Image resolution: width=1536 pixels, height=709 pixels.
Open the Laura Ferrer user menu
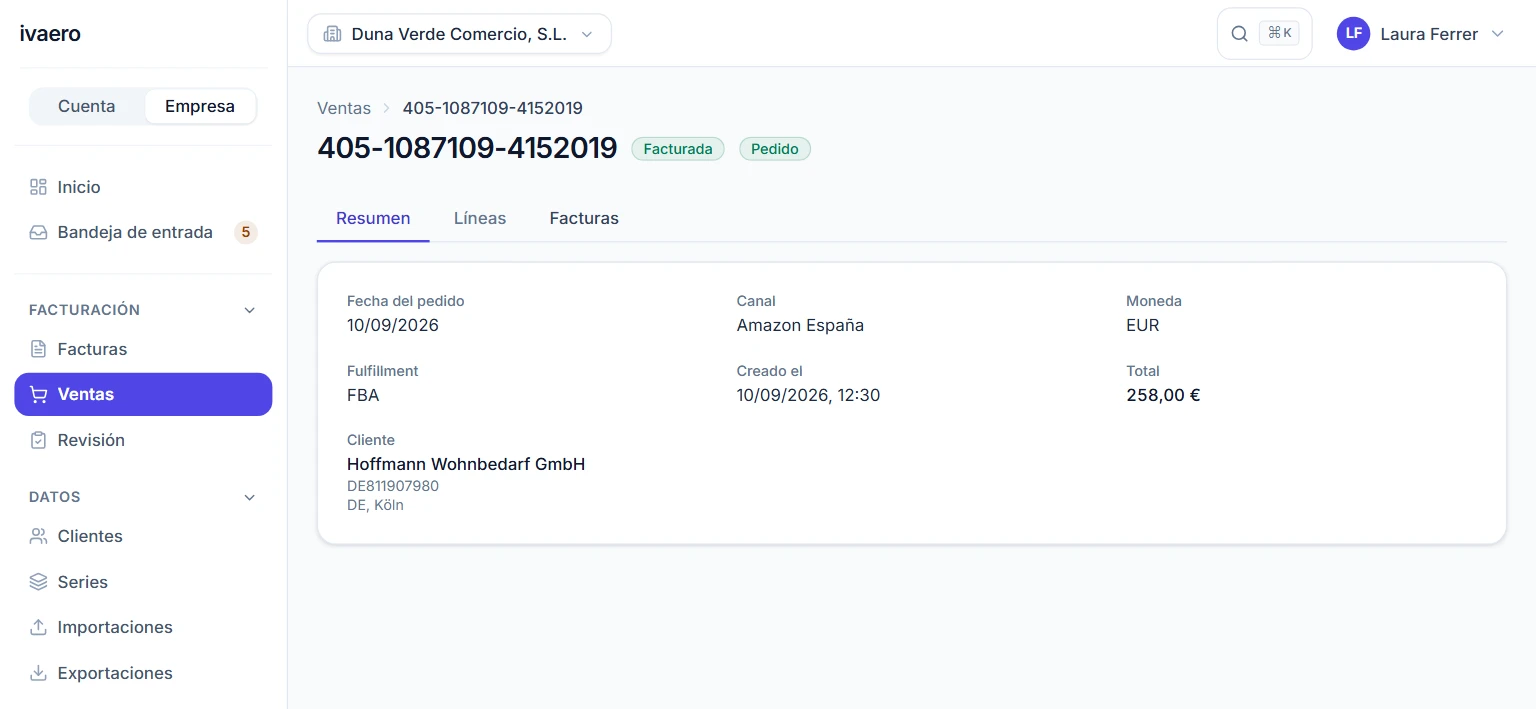[x=1421, y=34]
